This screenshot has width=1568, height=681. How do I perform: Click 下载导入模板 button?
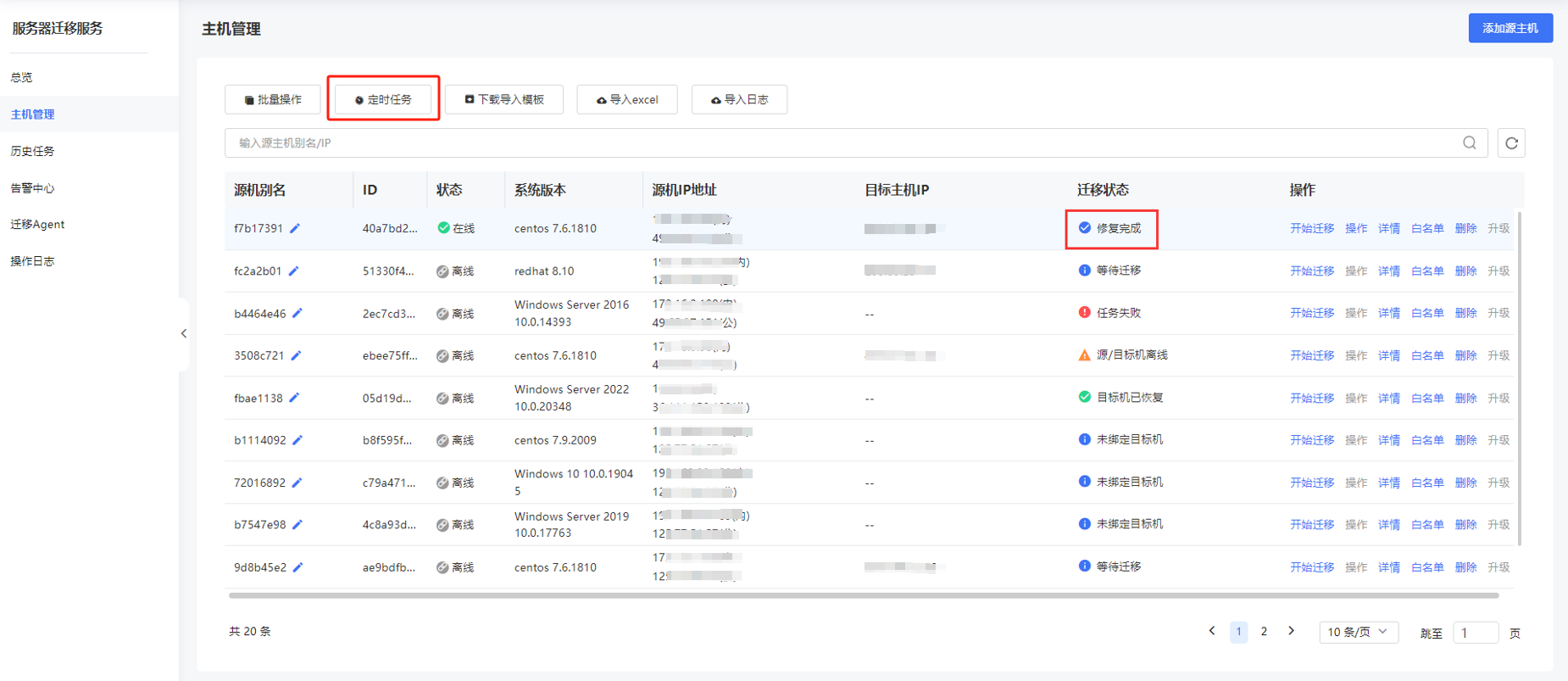[x=504, y=99]
